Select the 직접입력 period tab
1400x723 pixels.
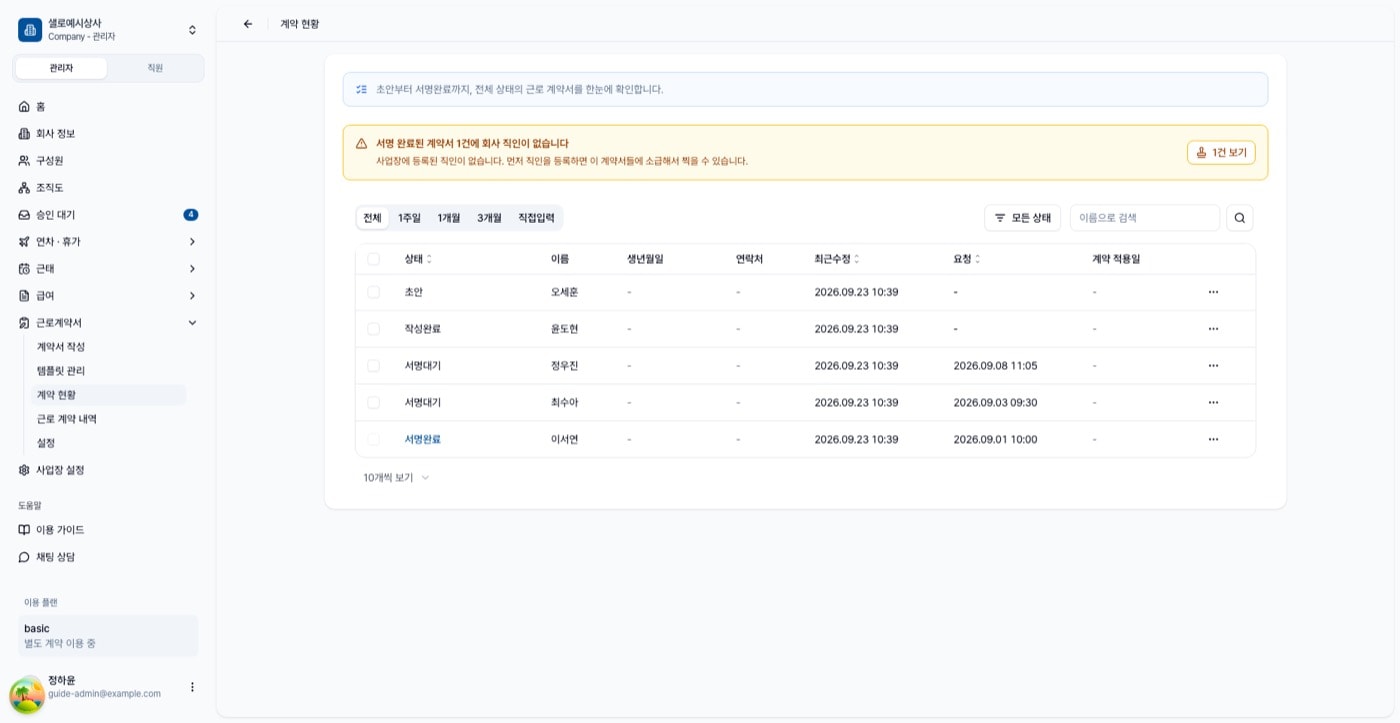pyautogui.click(x=536, y=218)
